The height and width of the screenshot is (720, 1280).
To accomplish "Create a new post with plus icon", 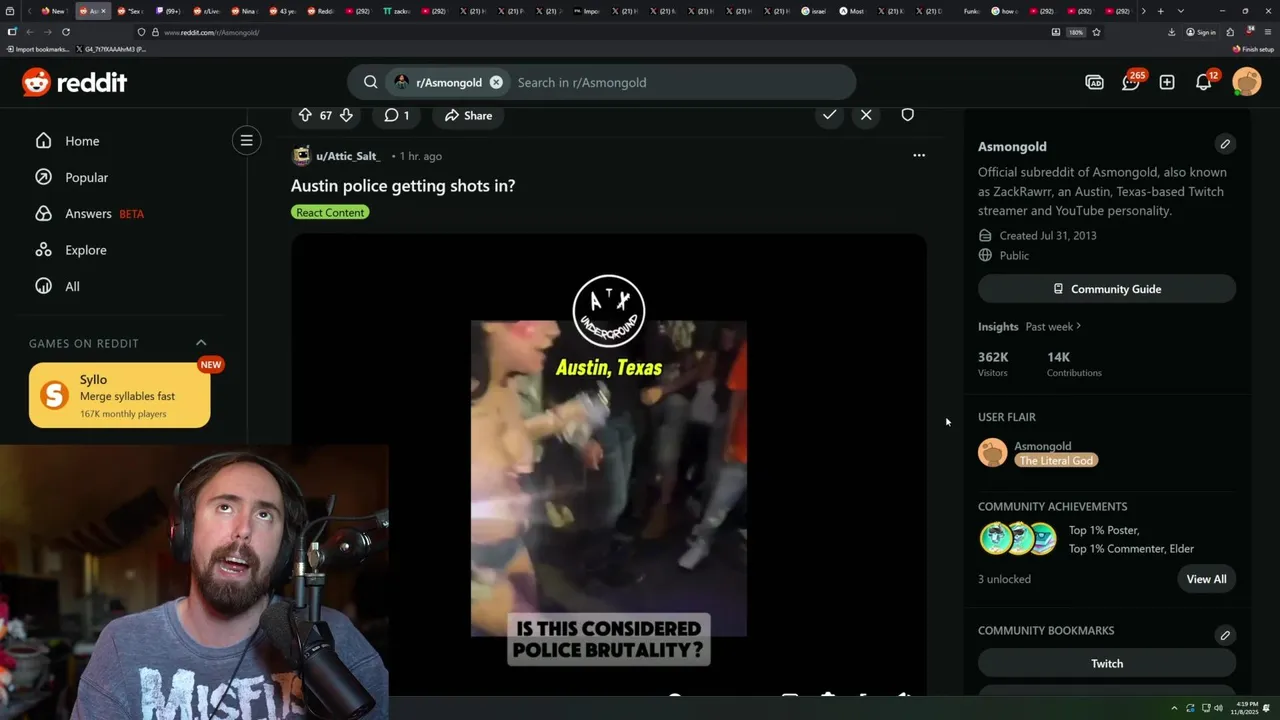I will (x=1167, y=82).
